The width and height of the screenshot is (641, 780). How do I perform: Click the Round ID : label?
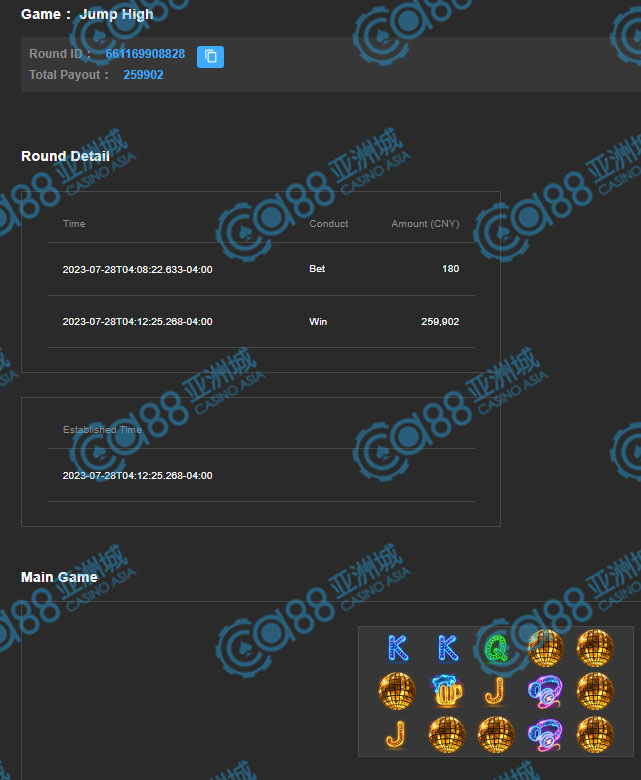point(60,54)
